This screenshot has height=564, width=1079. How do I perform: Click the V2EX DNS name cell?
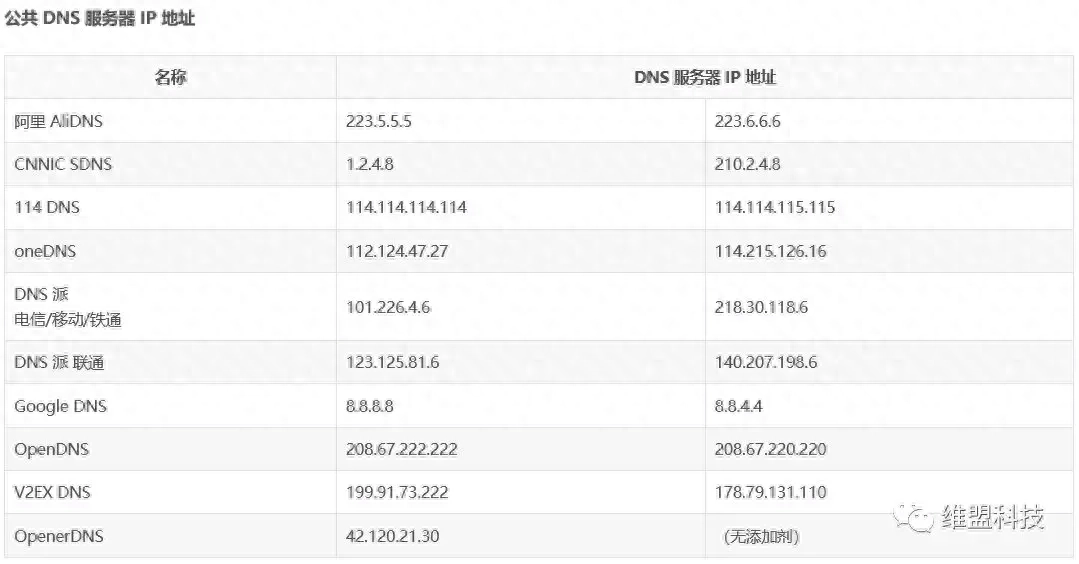[52, 493]
